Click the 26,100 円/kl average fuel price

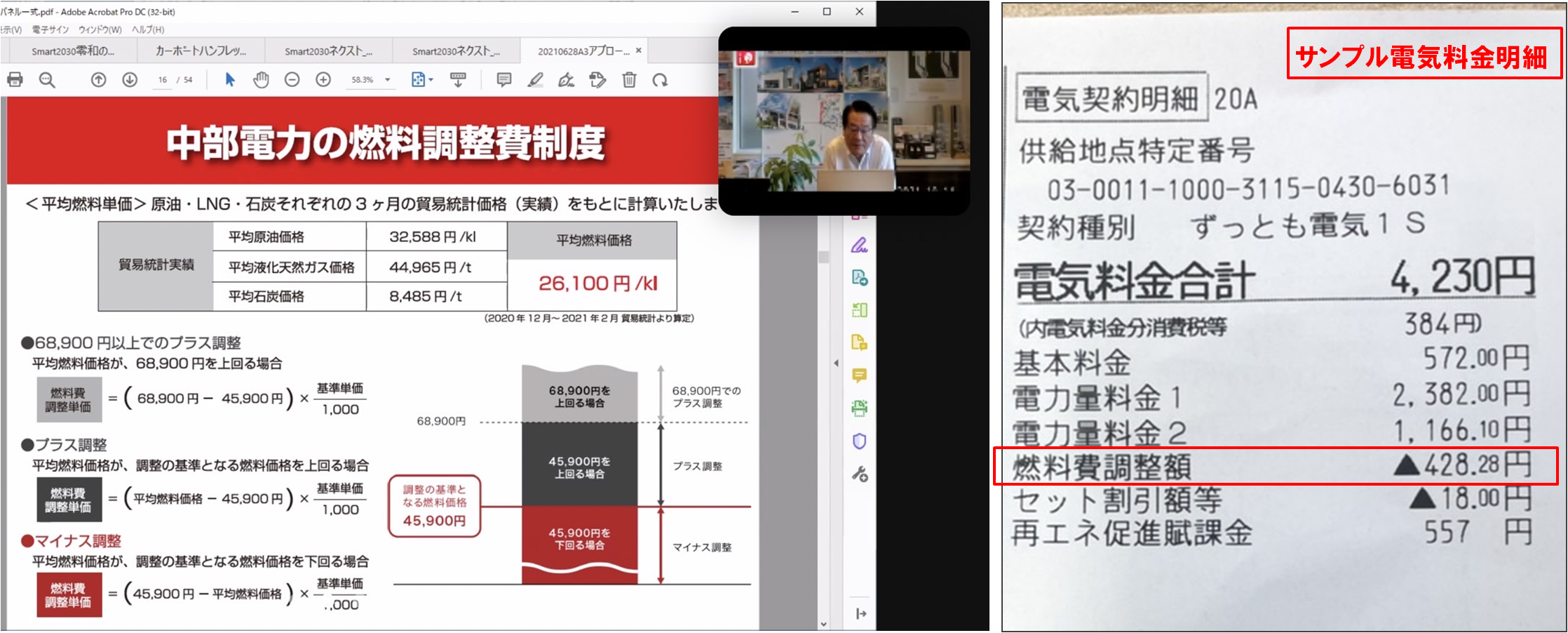point(597,284)
